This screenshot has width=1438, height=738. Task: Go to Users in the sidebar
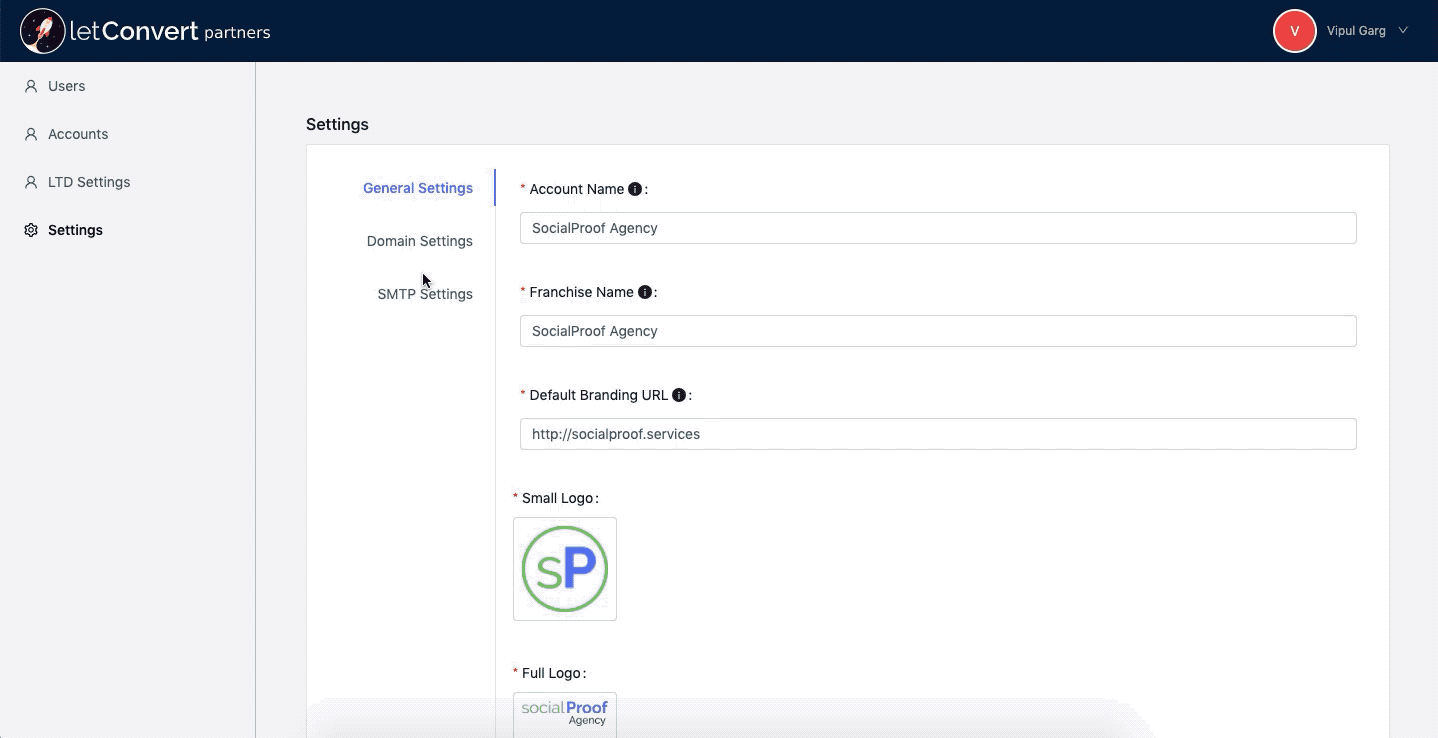click(x=66, y=86)
